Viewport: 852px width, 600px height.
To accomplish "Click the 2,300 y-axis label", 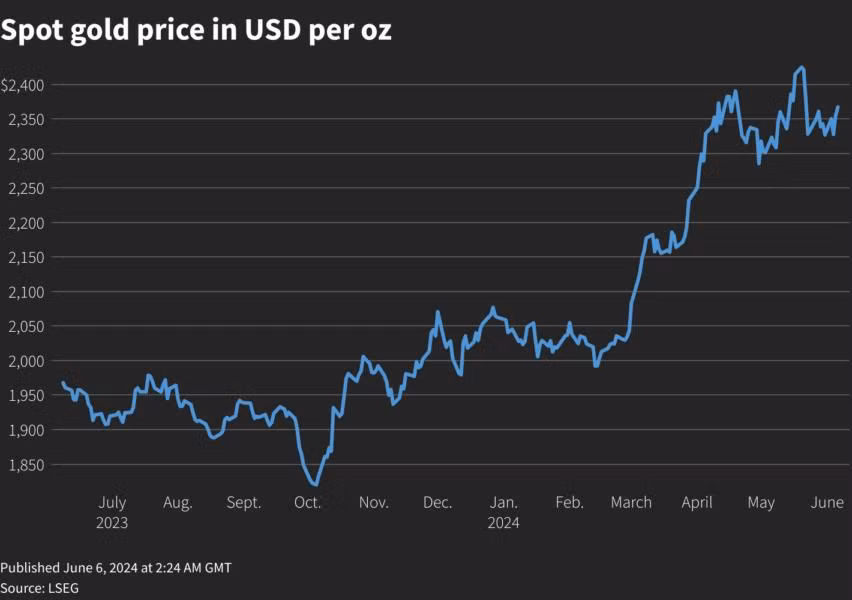I will pyautogui.click(x=27, y=154).
